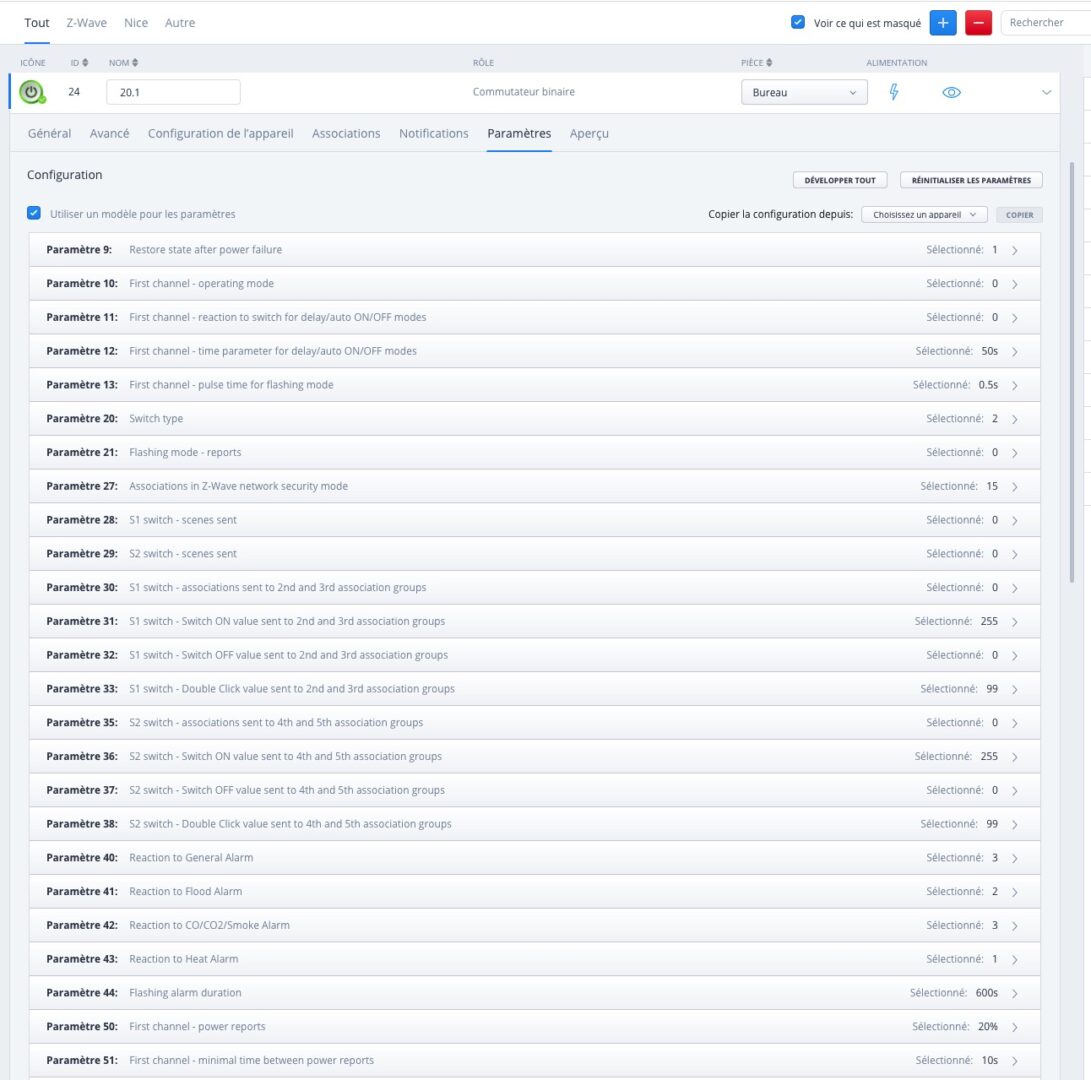The width and height of the screenshot is (1091, 1080).
Task: Open the Bureau room dropdown
Action: 804,93
